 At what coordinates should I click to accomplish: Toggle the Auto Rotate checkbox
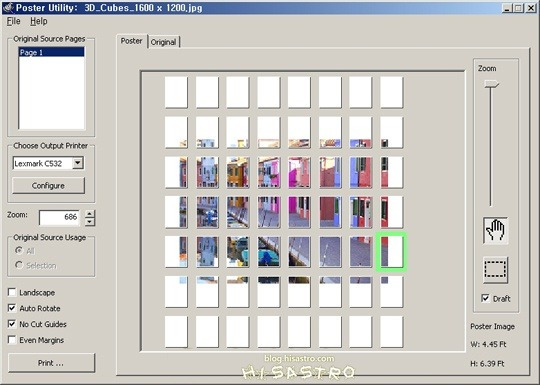click(12, 308)
